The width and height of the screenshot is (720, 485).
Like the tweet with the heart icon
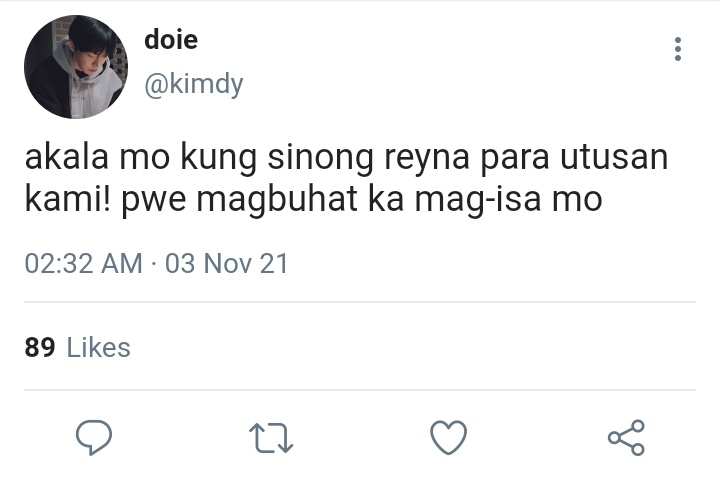pyautogui.click(x=449, y=437)
